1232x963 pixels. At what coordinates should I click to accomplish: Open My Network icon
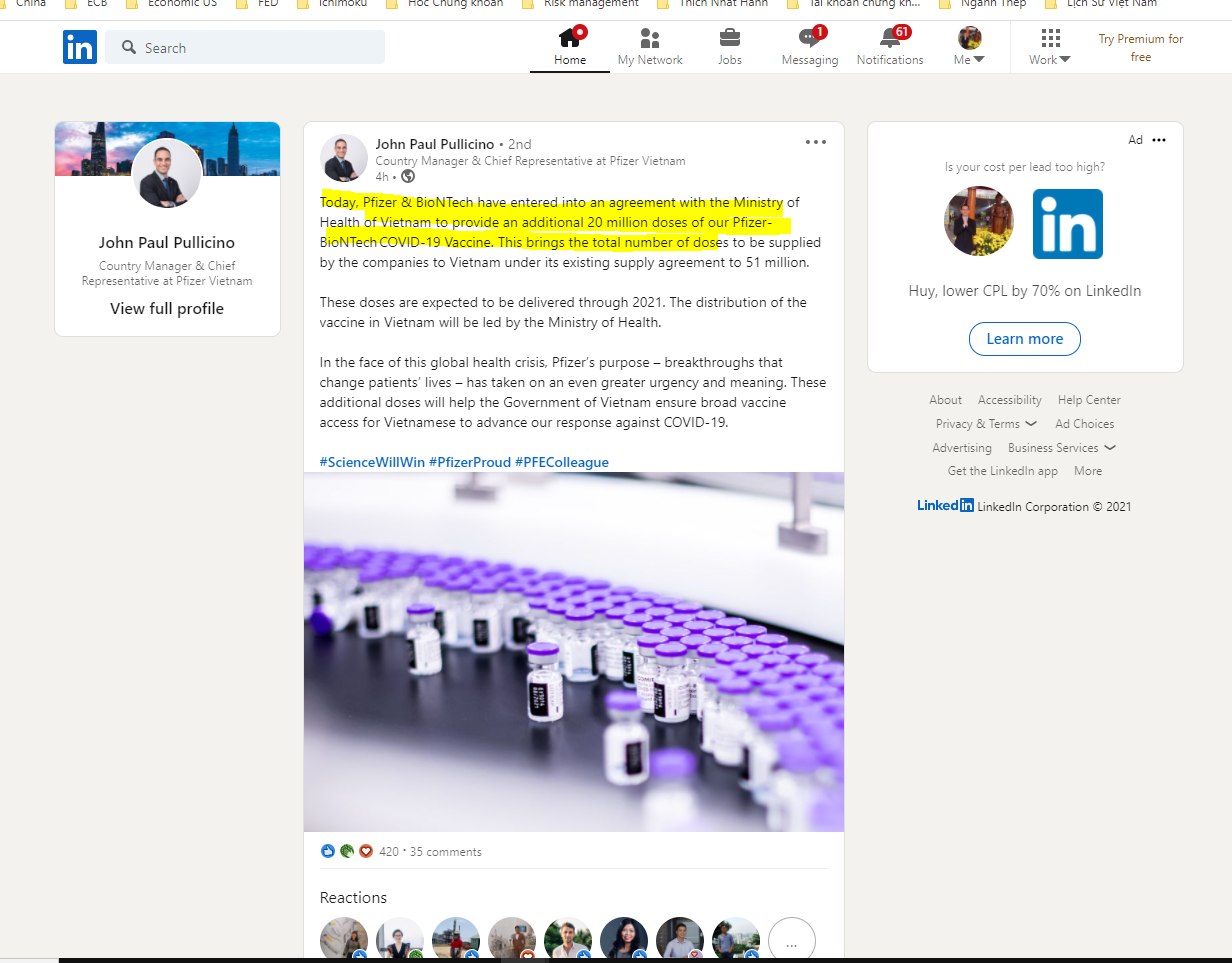(650, 39)
